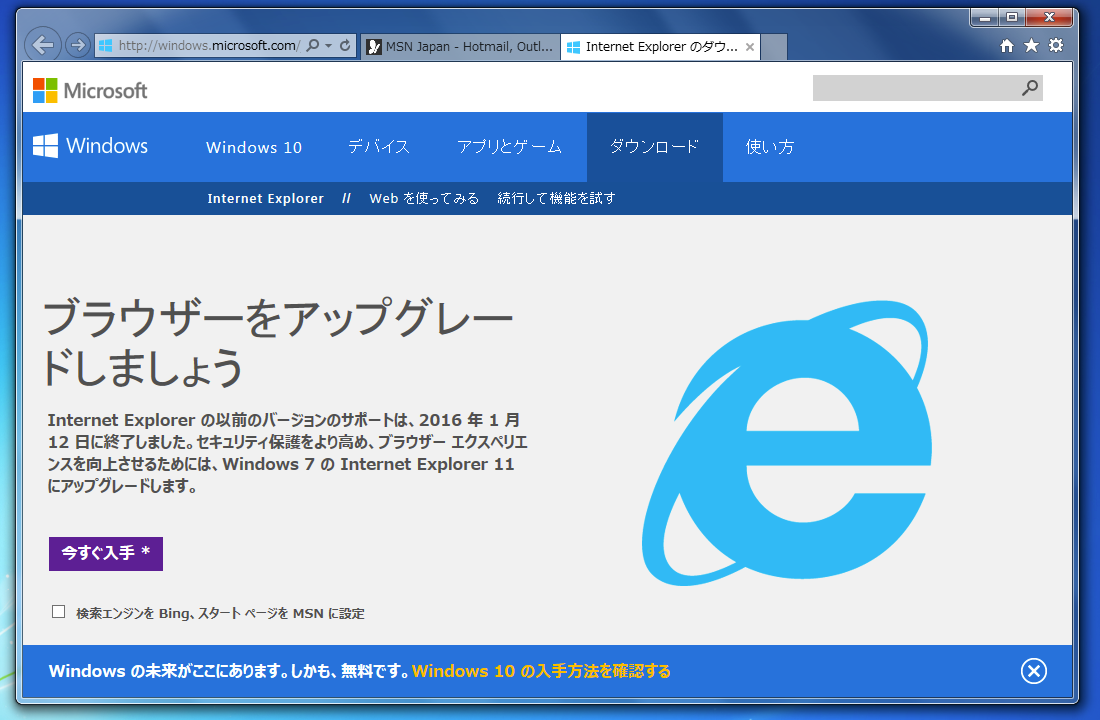The height and width of the screenshot is (720, 1100).
Task: Click the Microsoft logo
Action: pyautogui.click(x=90, y=91)
